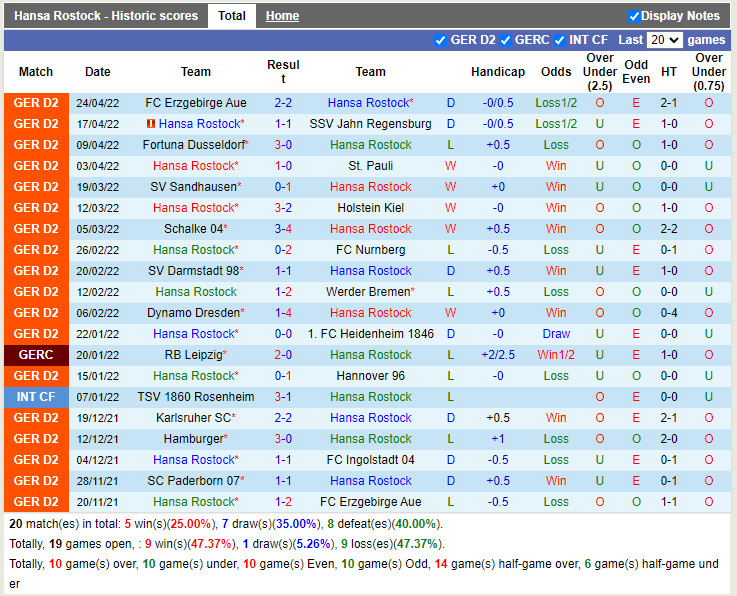Click the Odd Even column header

click(x=636, y=72)
